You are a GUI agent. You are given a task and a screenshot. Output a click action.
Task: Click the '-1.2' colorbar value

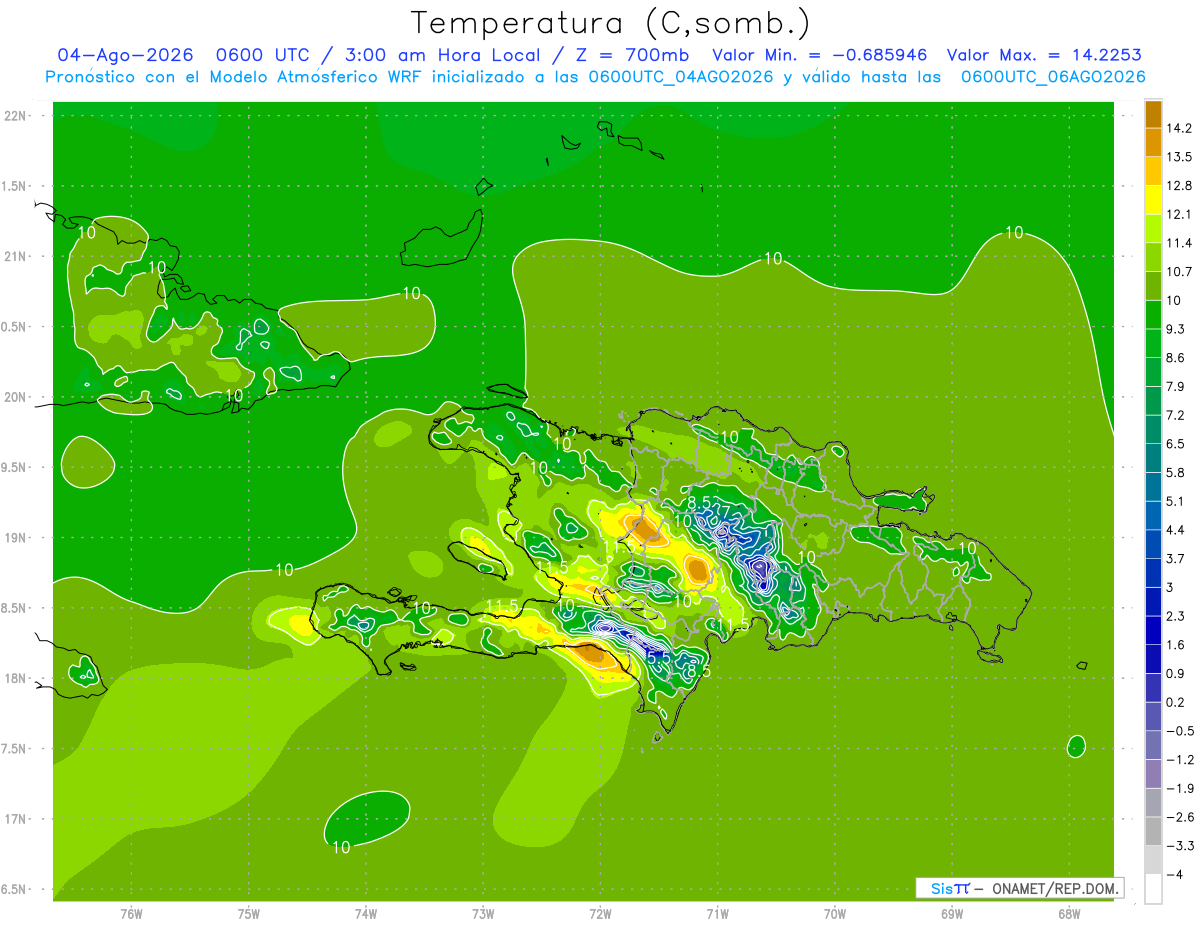tap(1179, 760)
